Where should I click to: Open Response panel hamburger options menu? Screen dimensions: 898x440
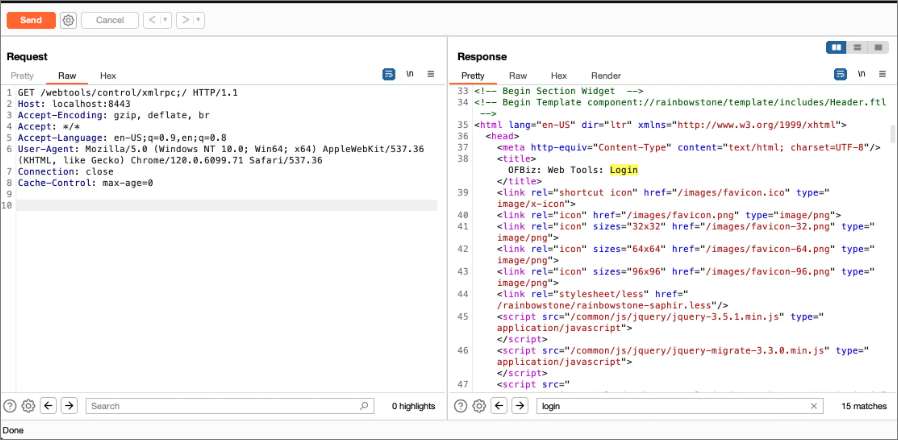click(x=881, y=74)
